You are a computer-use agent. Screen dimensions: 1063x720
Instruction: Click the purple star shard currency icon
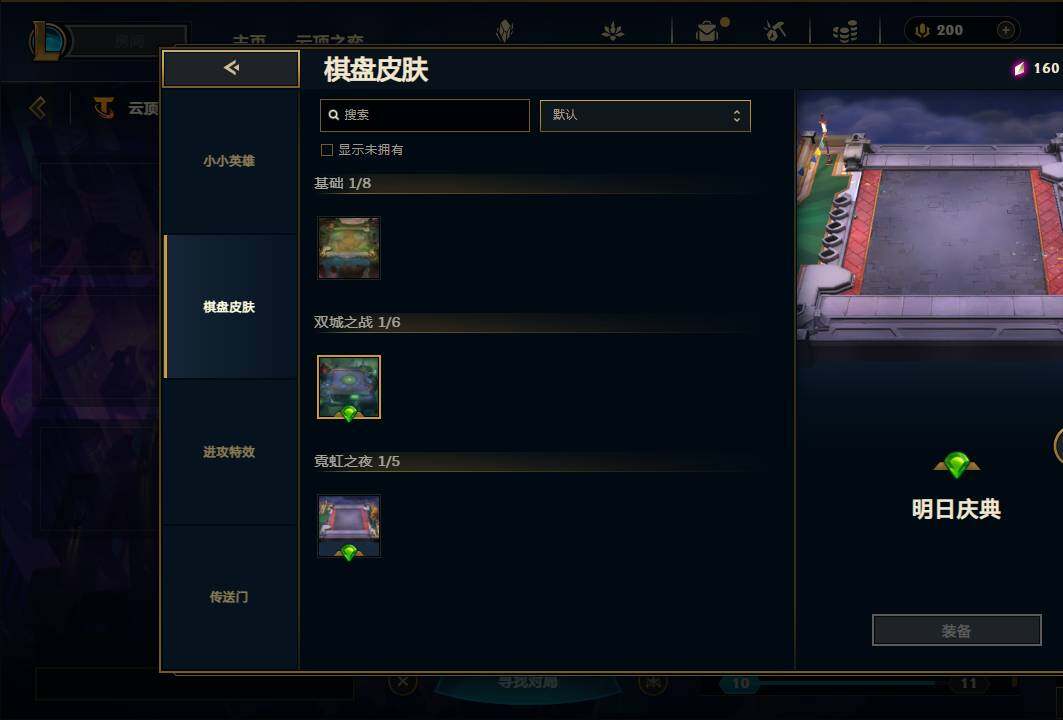pos(1019,68)
